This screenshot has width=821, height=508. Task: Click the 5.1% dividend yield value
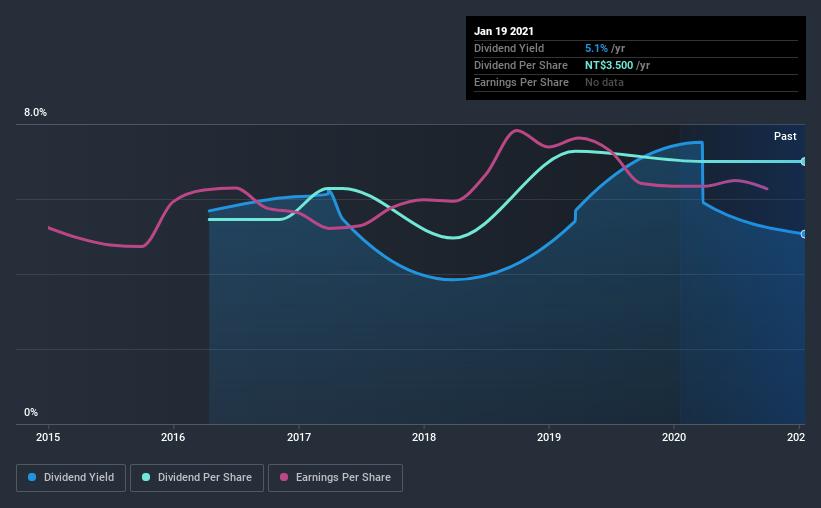click(596, 48)
